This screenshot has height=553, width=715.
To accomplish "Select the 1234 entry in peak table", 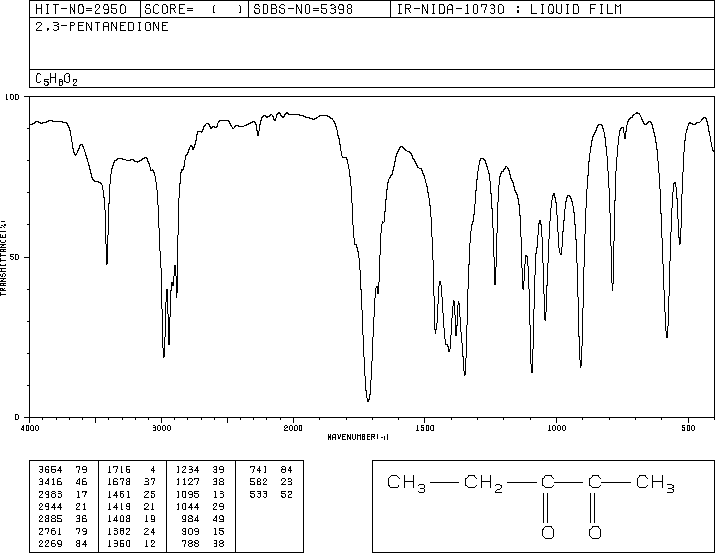I will coord(187,469).
